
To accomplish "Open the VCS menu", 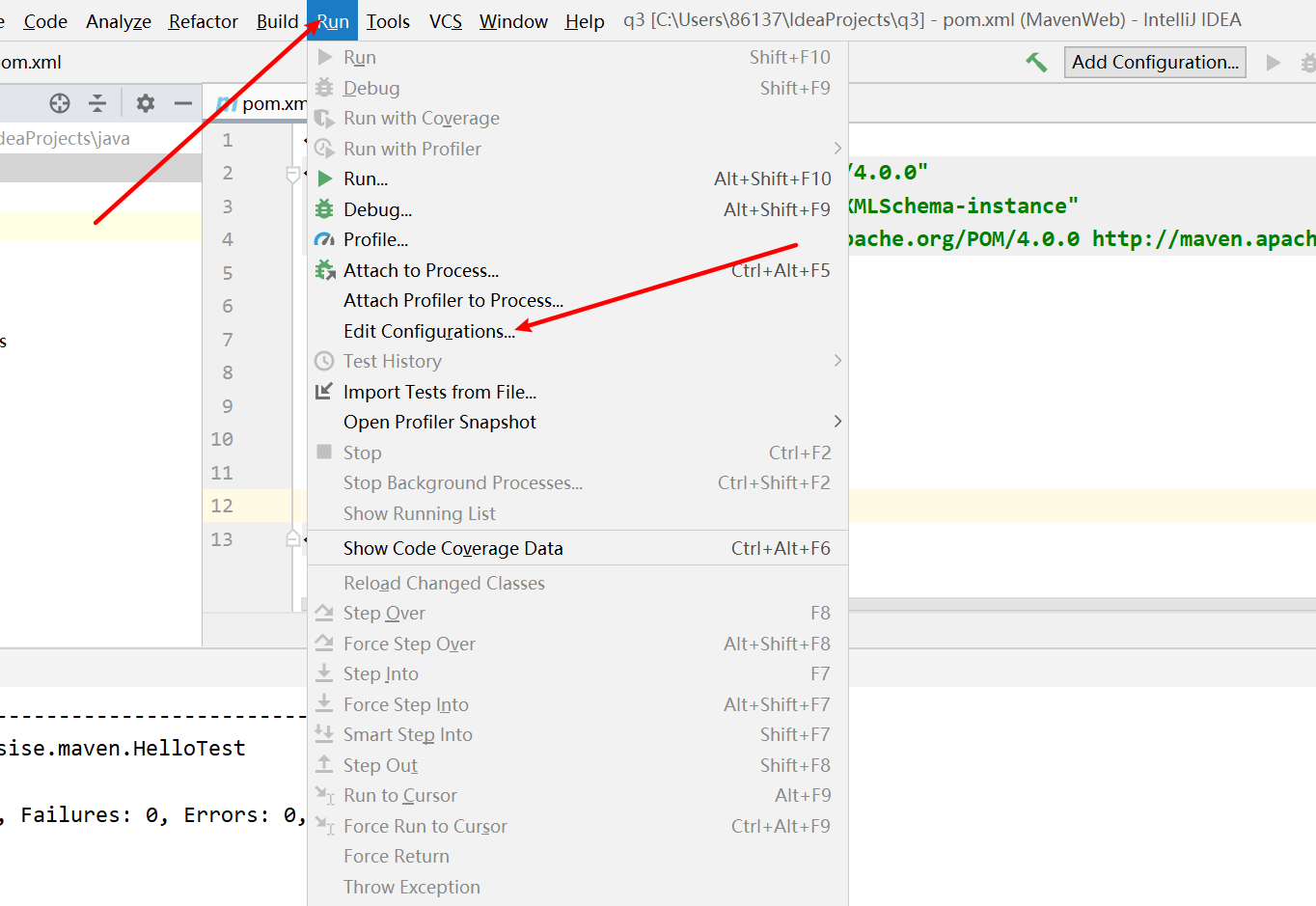I will click(x=446, y=21).
